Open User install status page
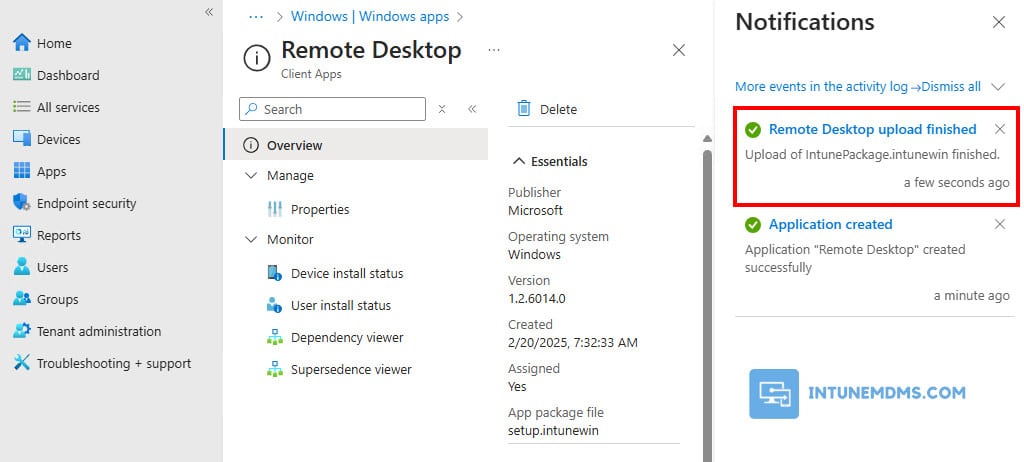 pyautogui.click(x=341, y=305)
